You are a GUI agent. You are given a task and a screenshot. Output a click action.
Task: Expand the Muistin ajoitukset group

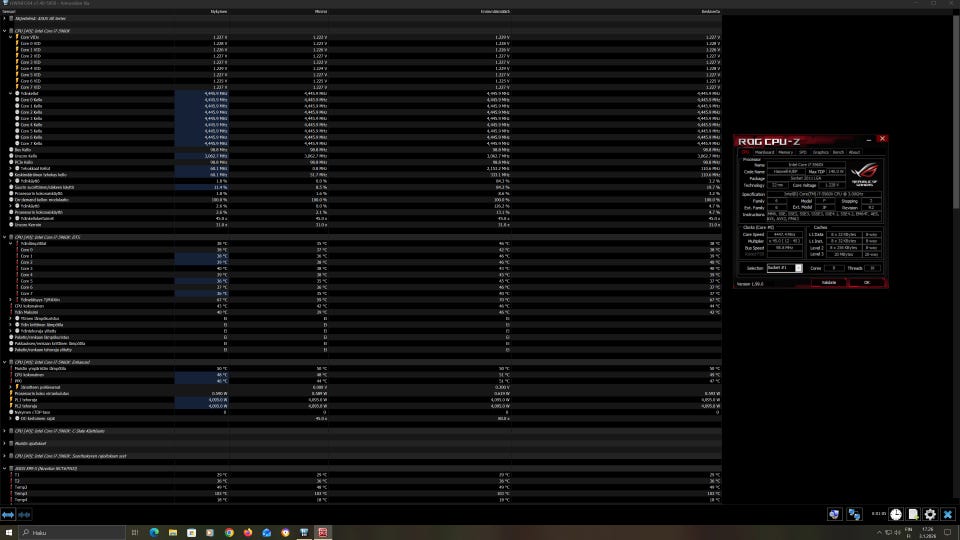click(x=4, y=443)
